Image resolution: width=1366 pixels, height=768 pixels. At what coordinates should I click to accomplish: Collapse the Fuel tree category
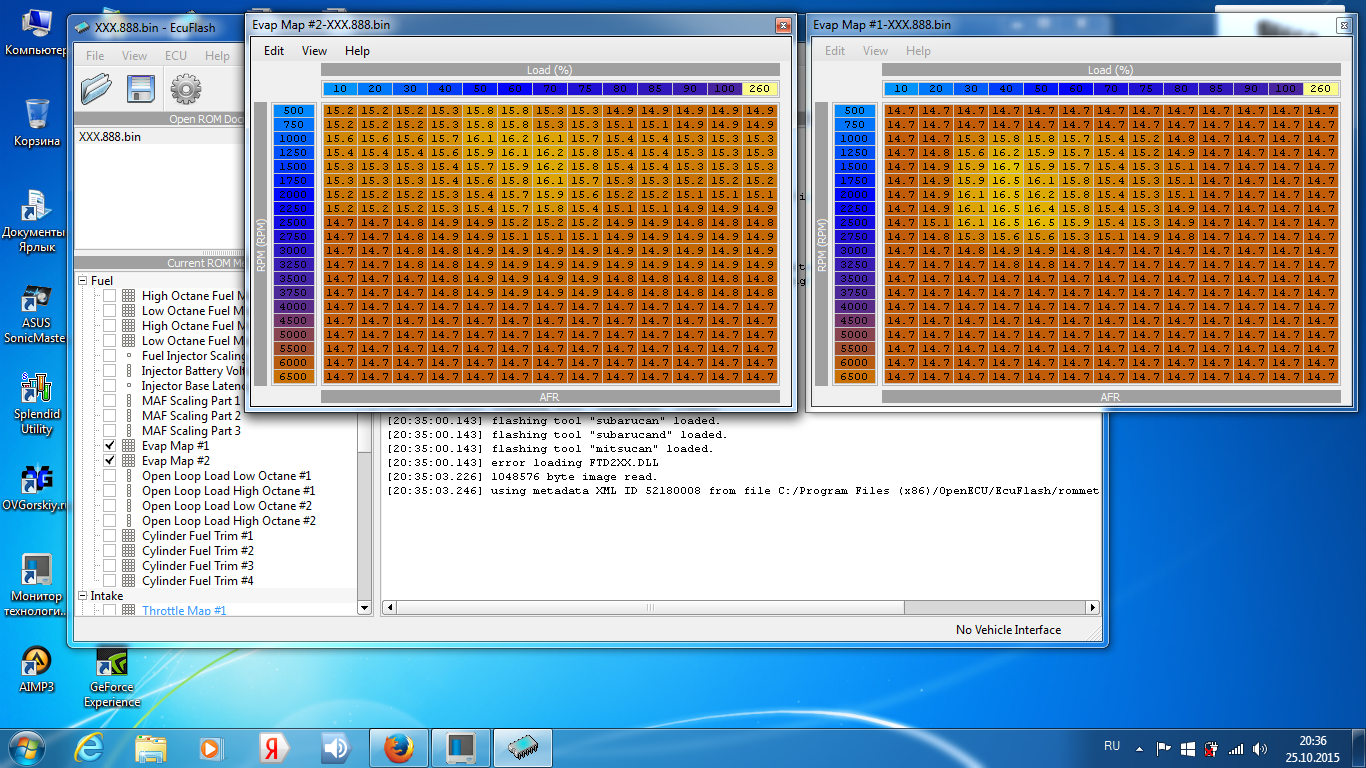point(84,281)
